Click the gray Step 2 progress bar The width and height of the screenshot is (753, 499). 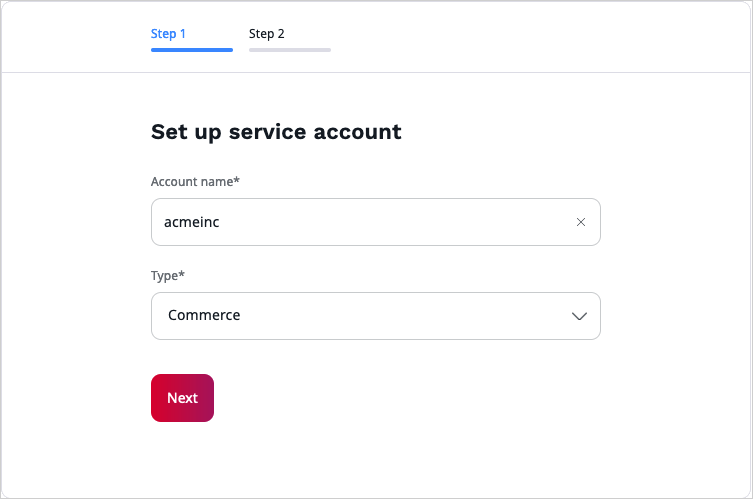[289, 49]
